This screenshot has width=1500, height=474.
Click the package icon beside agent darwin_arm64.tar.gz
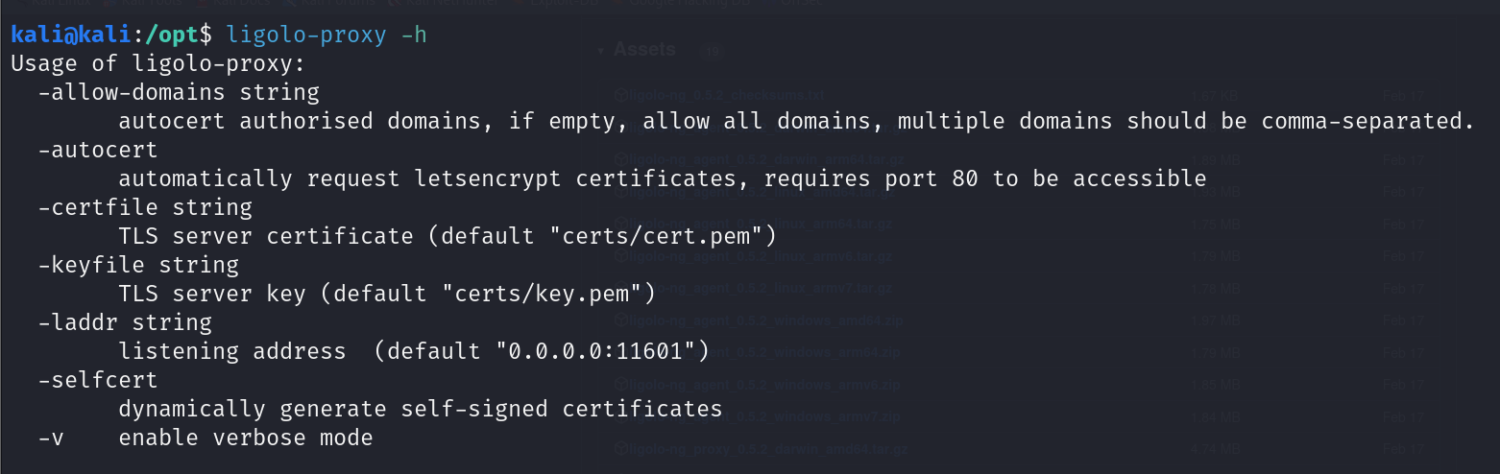(x=620, y=160)
